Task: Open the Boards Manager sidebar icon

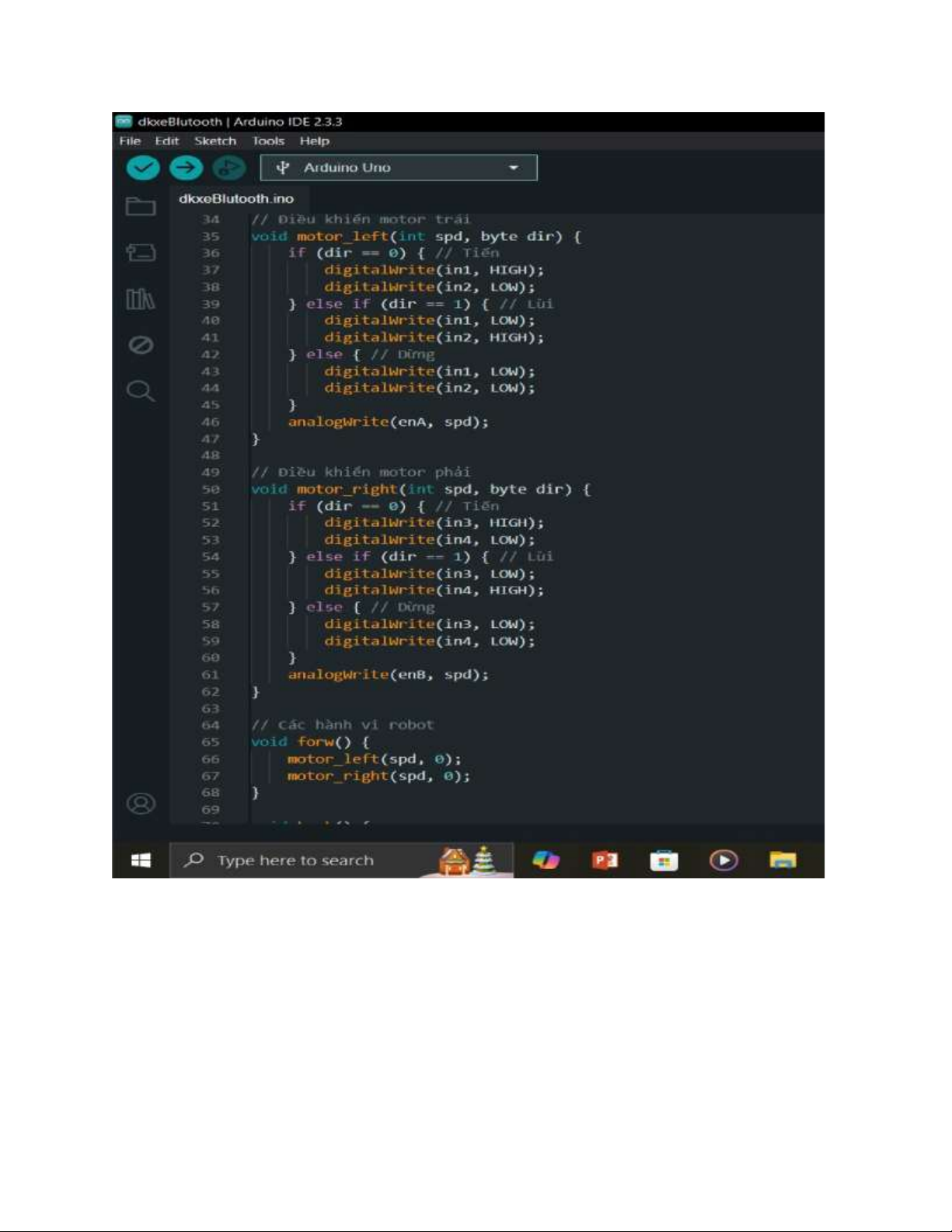Action: (x=141, y=253)
